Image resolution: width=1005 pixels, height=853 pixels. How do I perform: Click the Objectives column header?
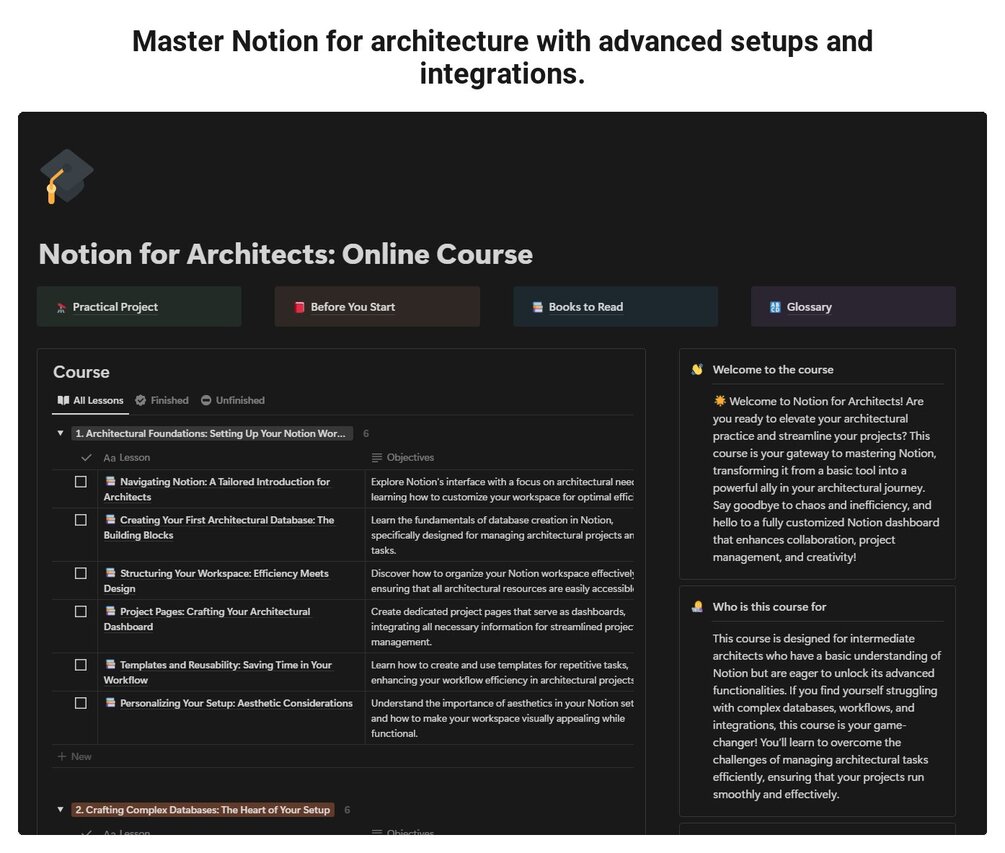tap(403, 458)
